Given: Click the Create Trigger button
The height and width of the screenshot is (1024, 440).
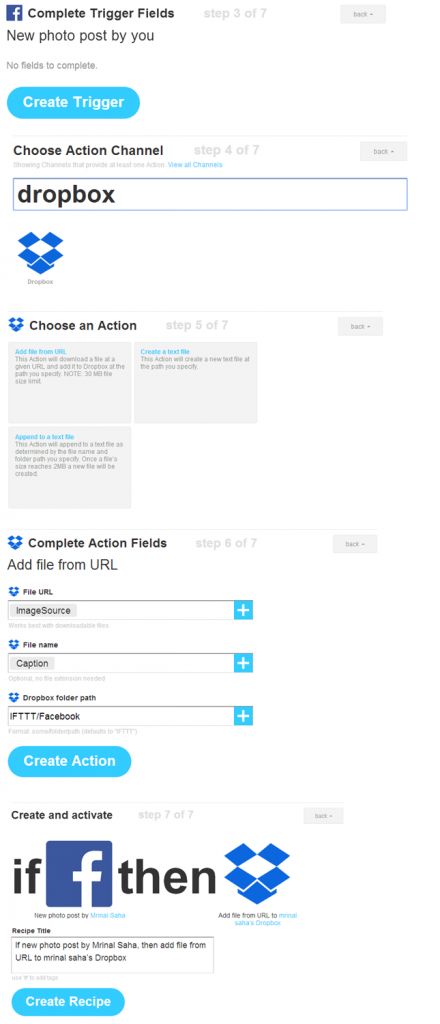Looking at the screenshot, I should click(73, 103).
